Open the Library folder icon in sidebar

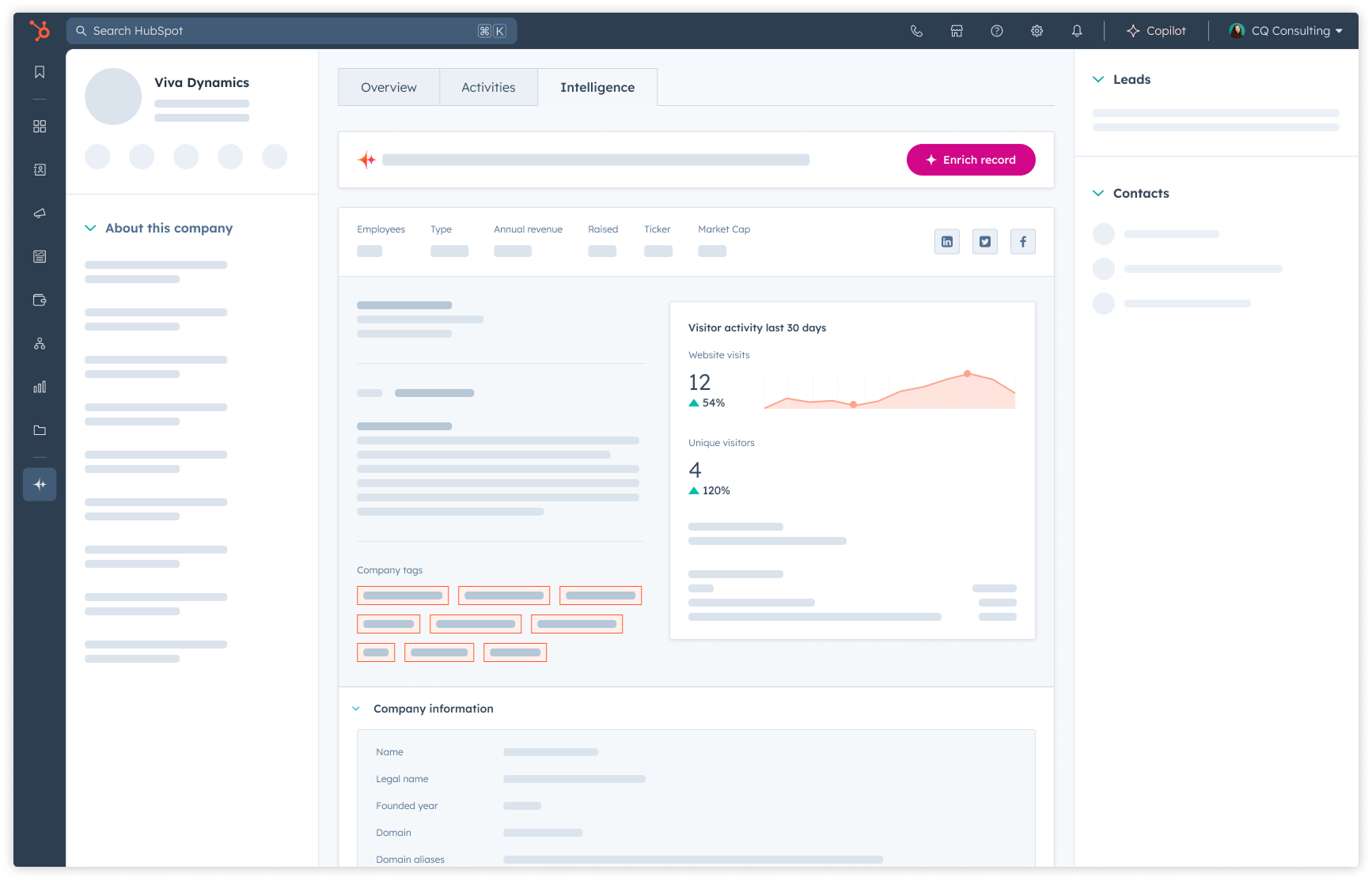point(40,430)
